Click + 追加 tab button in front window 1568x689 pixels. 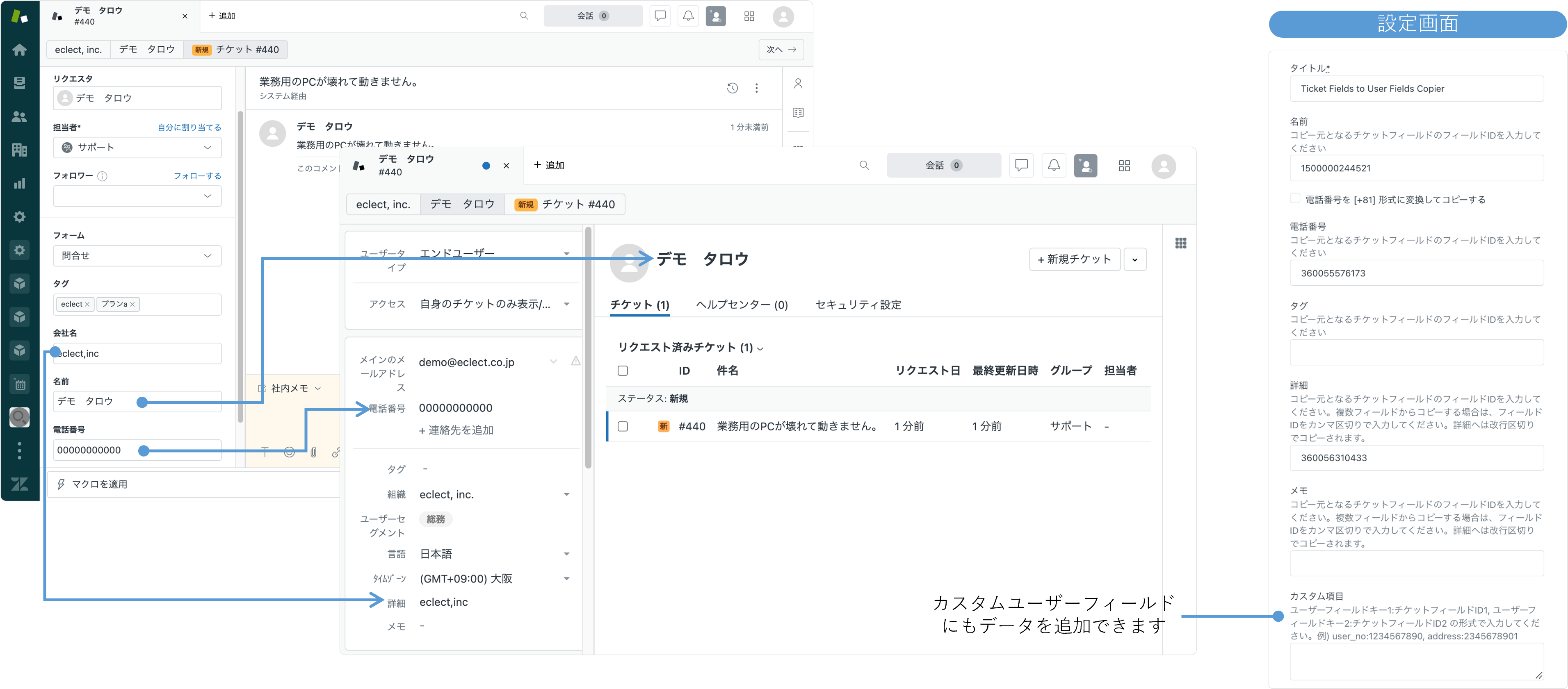pos(549,166)
